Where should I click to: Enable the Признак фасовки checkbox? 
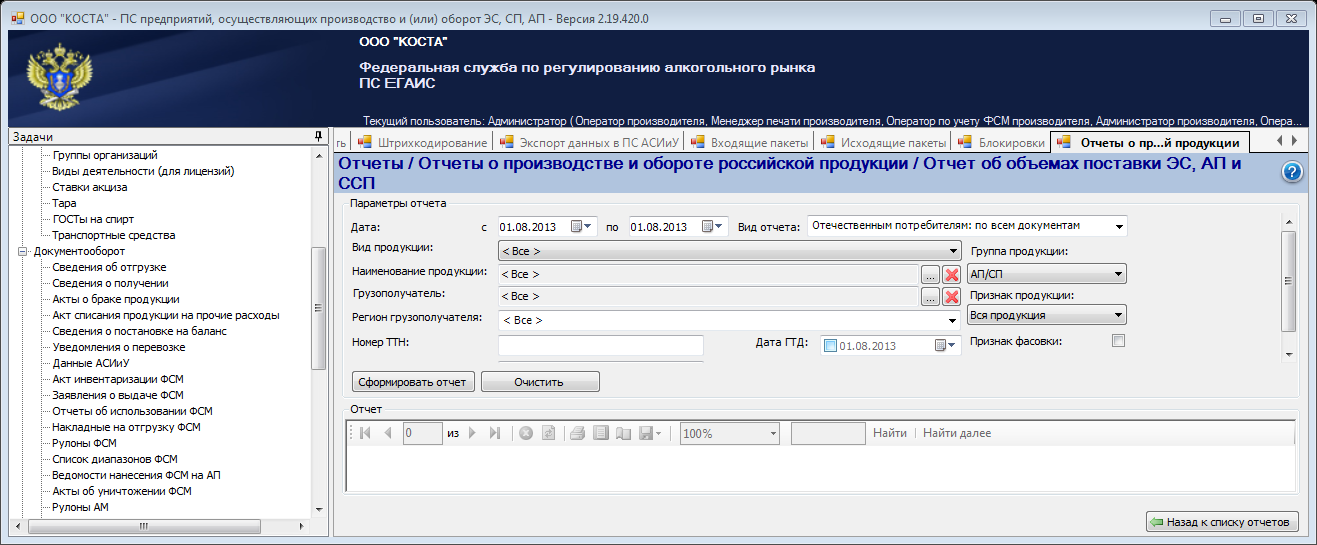(1119, 341)
